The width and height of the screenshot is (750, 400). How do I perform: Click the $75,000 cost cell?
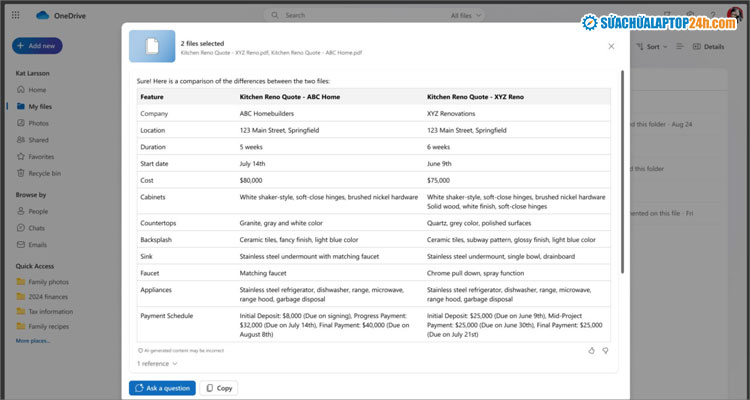pos(438,181)
